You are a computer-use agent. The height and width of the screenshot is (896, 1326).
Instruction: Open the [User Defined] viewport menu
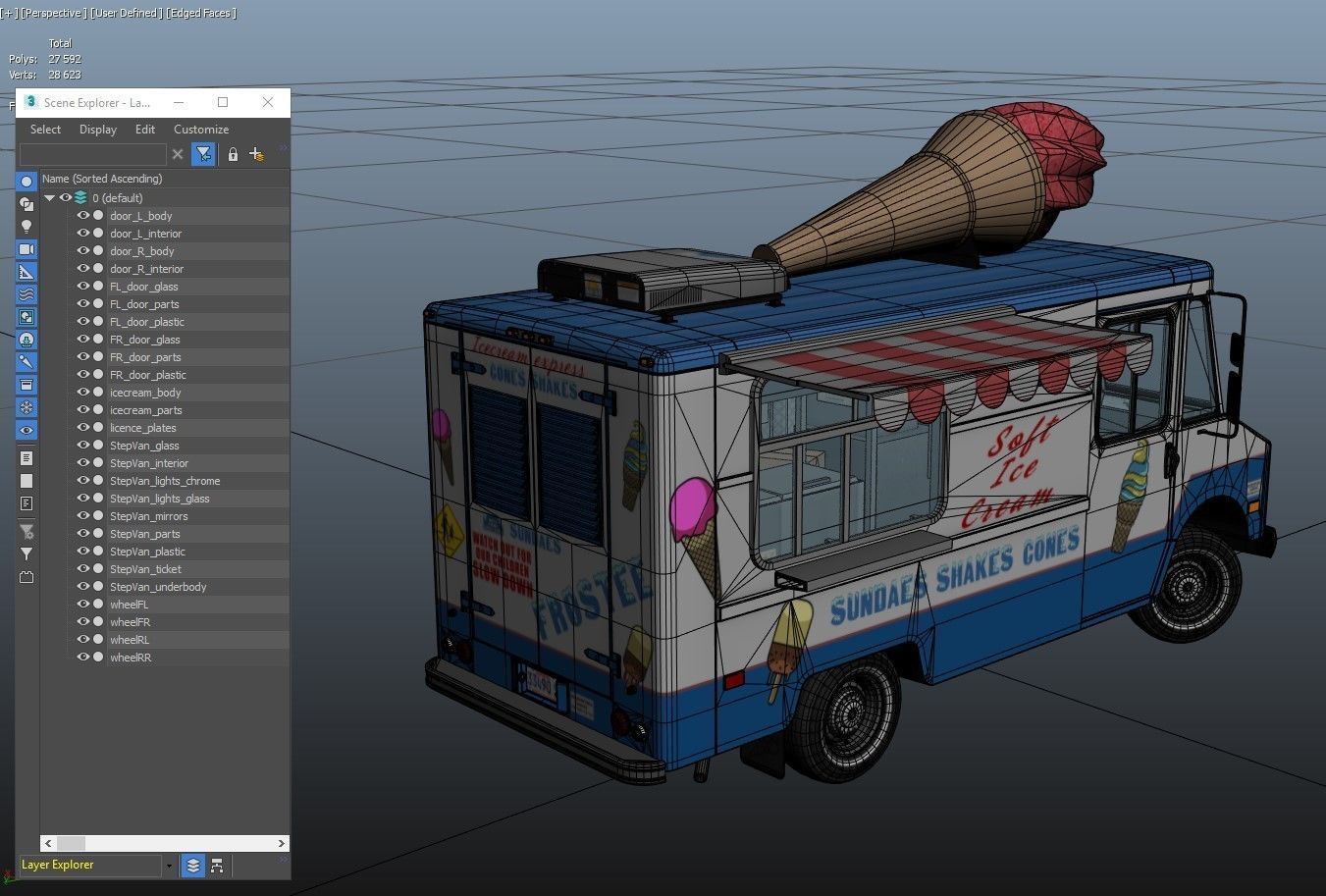[x=126, y=14]
